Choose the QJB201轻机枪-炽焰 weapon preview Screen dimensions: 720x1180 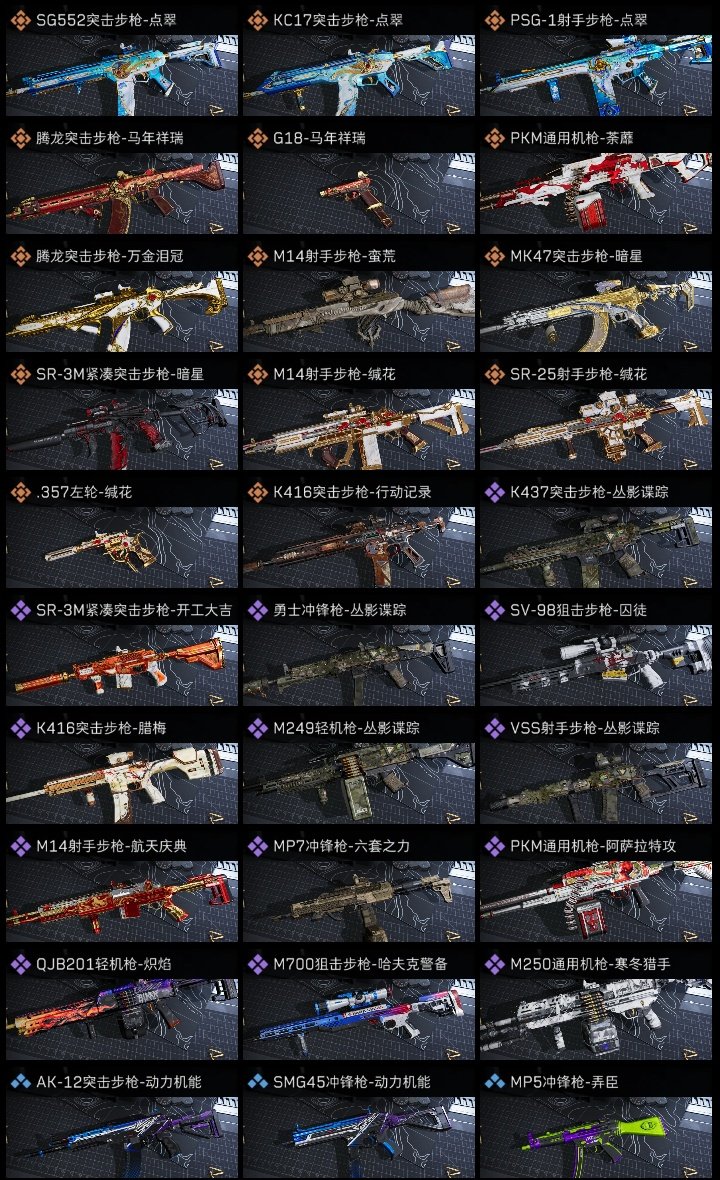click(x=122, y=1019)
